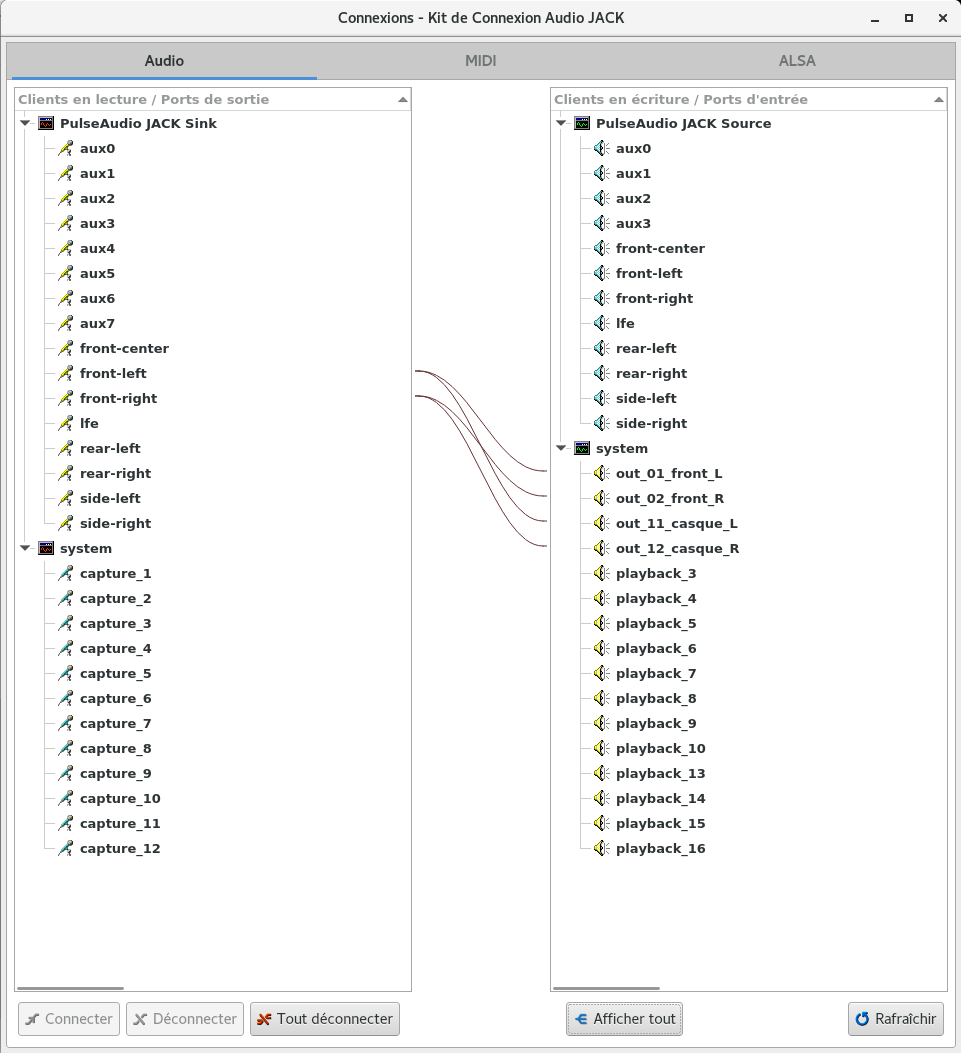
Task: Click Tout déconnecter button
Action: point(325,1019)
